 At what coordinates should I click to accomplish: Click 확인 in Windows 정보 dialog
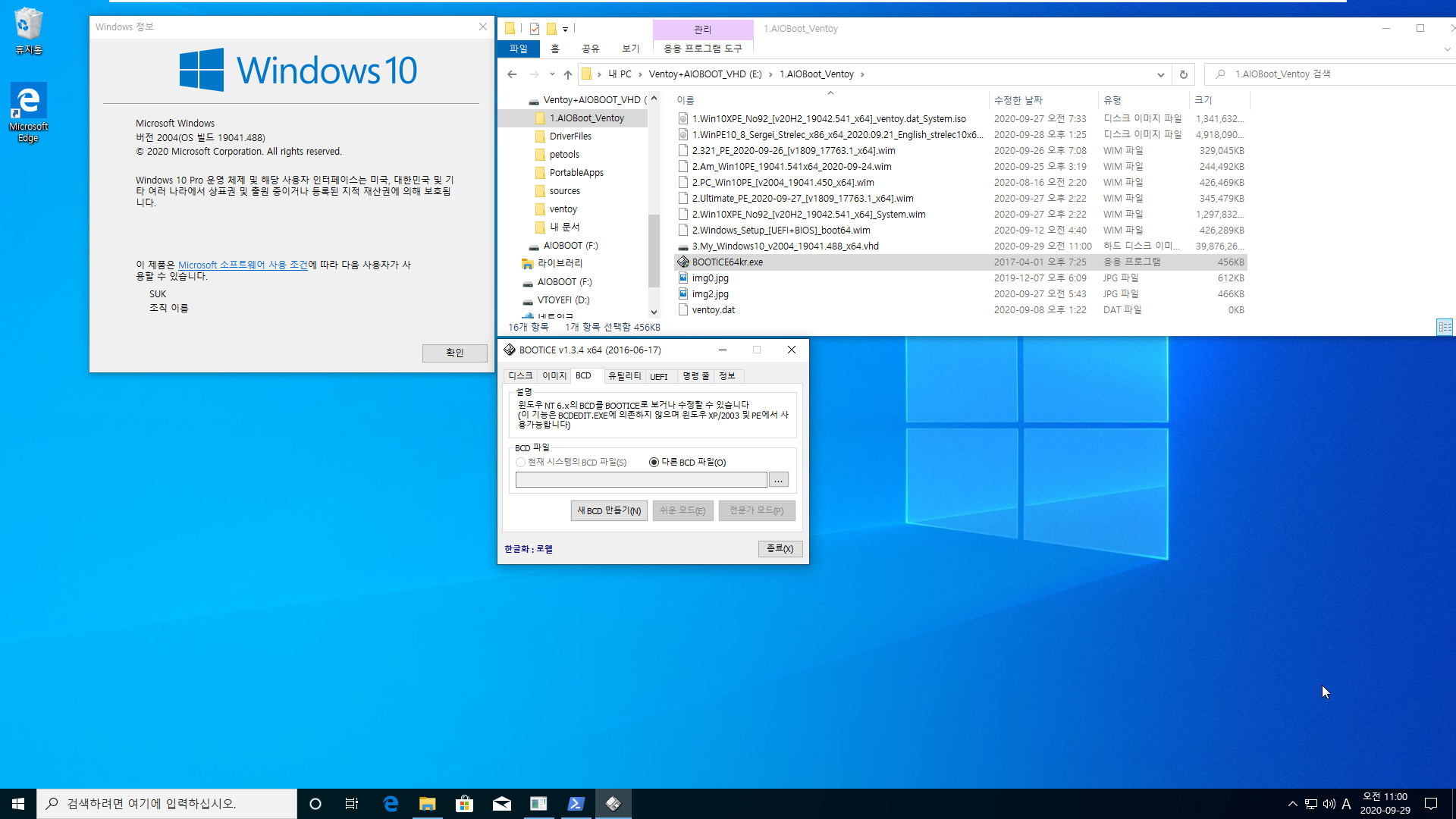pos(455,353)
